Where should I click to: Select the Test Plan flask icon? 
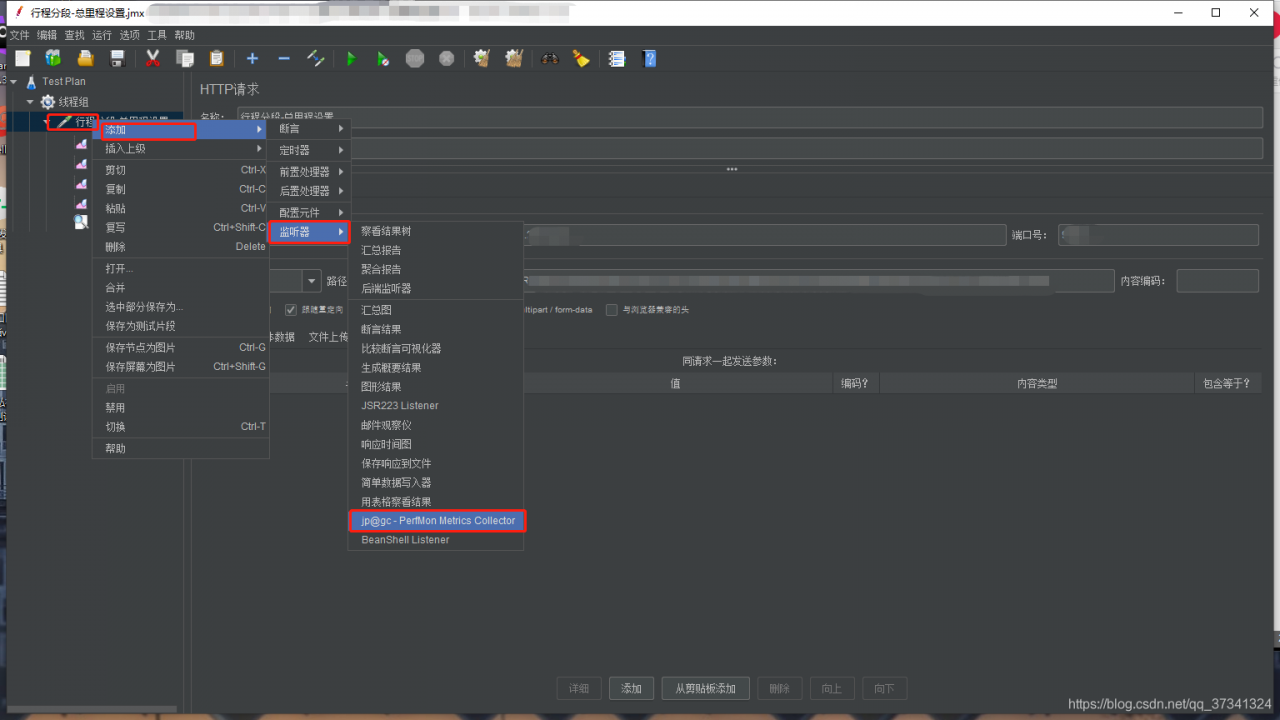coord(32,81)
